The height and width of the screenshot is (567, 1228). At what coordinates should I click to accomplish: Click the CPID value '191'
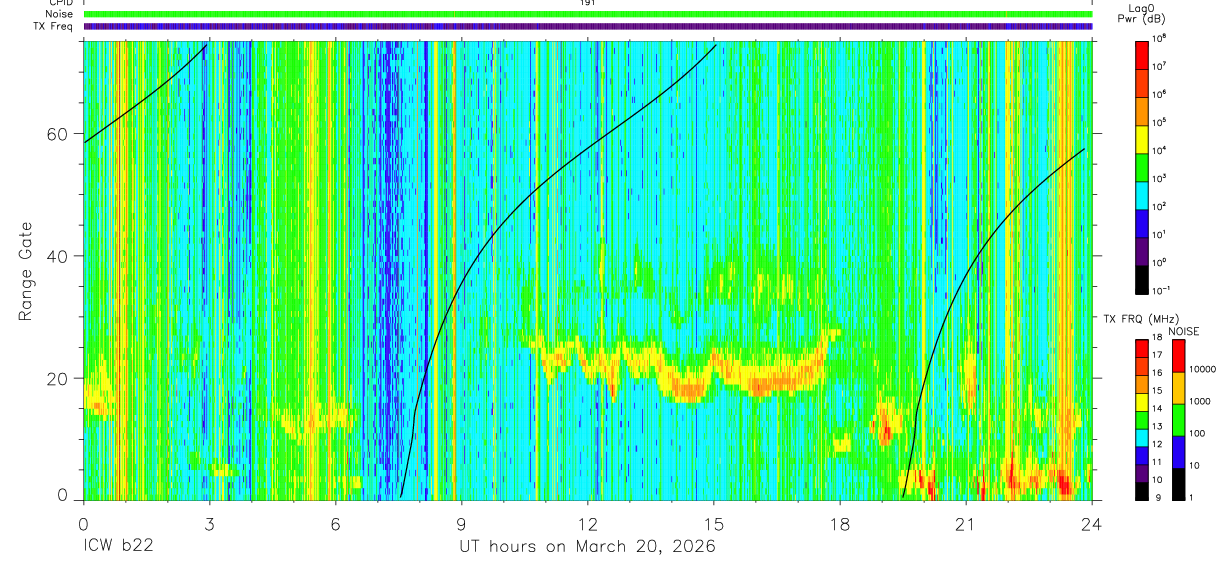tap(587, 3)
